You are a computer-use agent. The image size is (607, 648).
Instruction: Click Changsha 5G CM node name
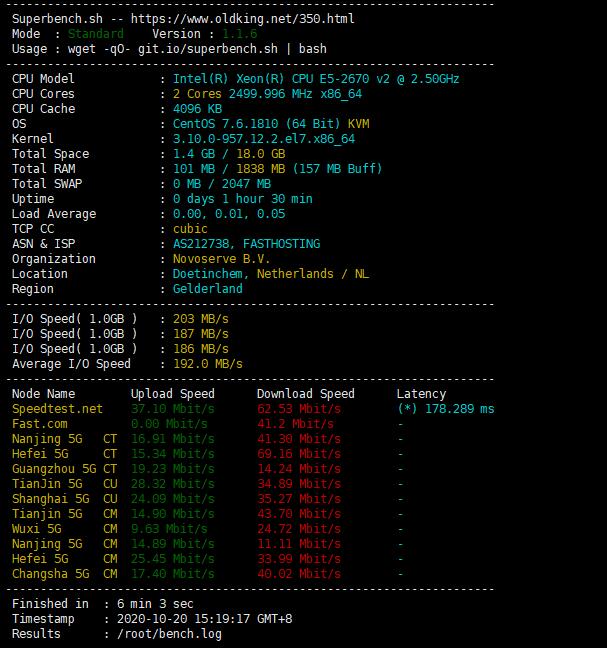64,574
